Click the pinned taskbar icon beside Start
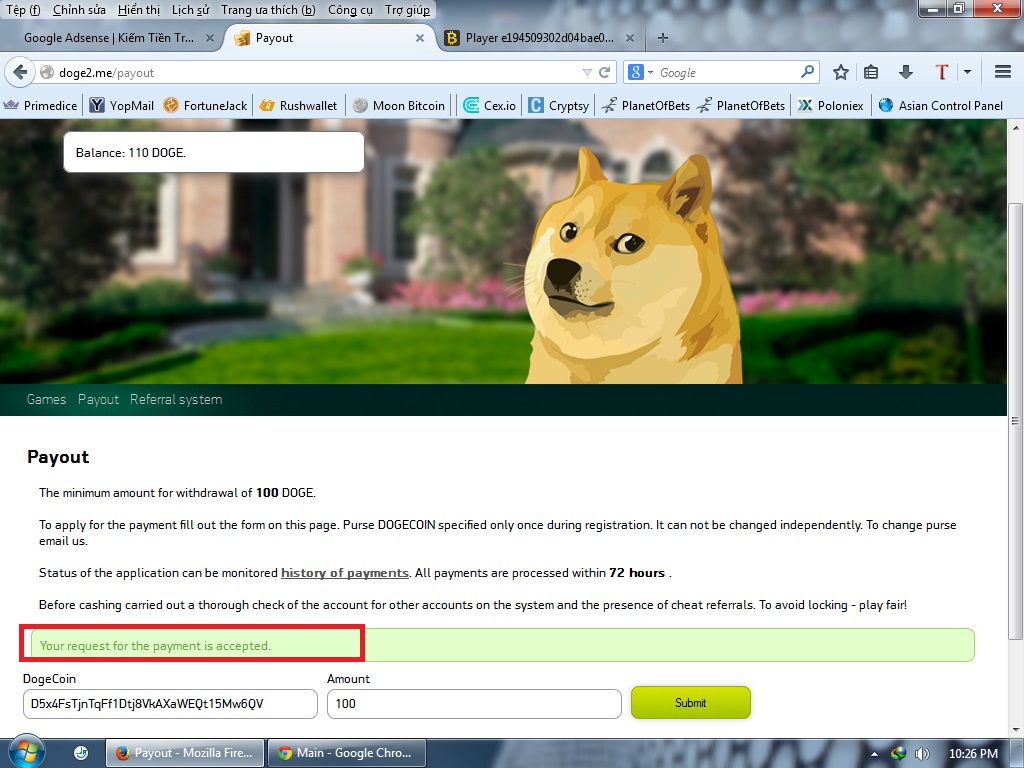 pos(81,753)
